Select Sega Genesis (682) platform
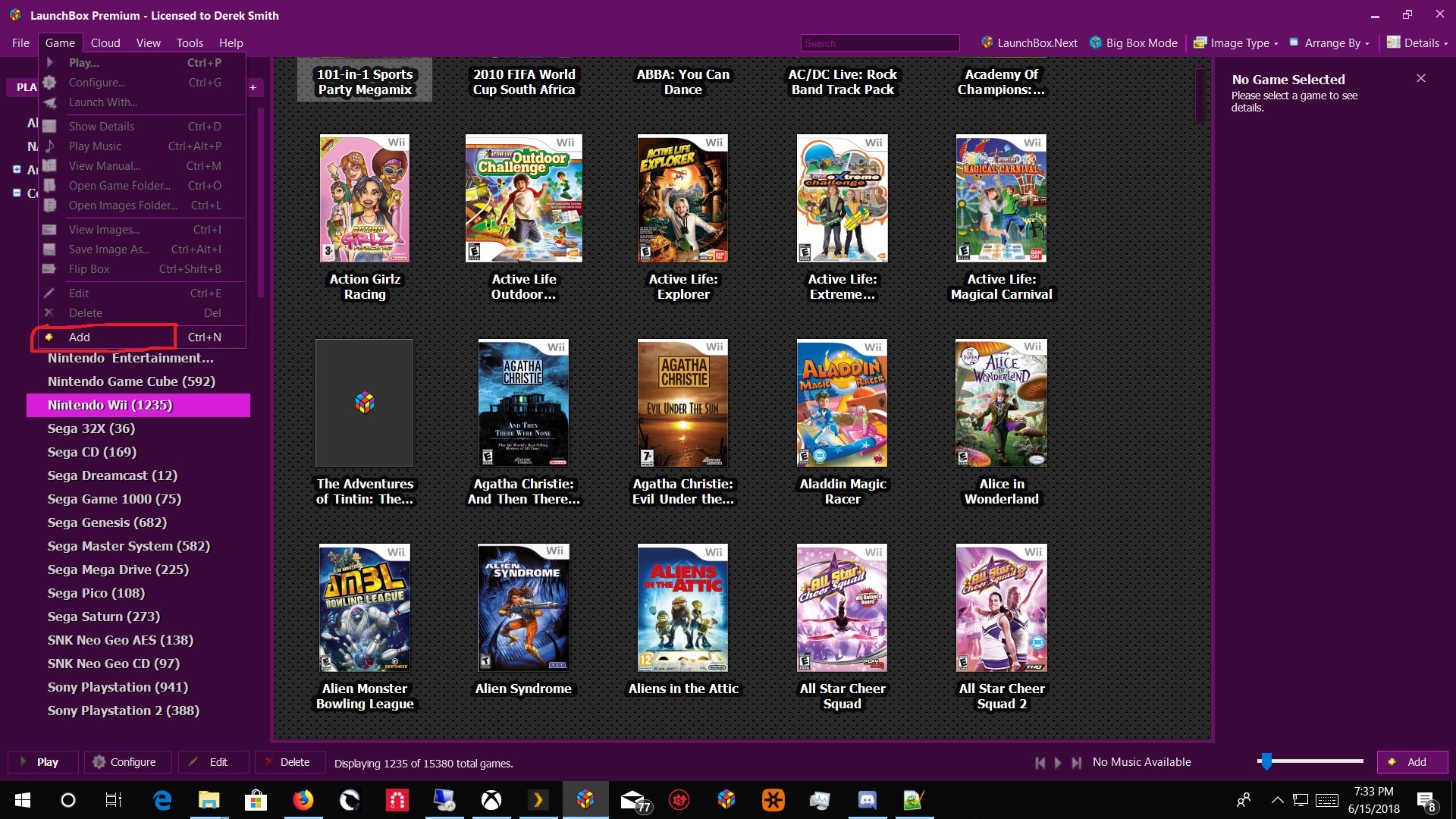Viewport: 1456px width, 819px height. point(107,522)
